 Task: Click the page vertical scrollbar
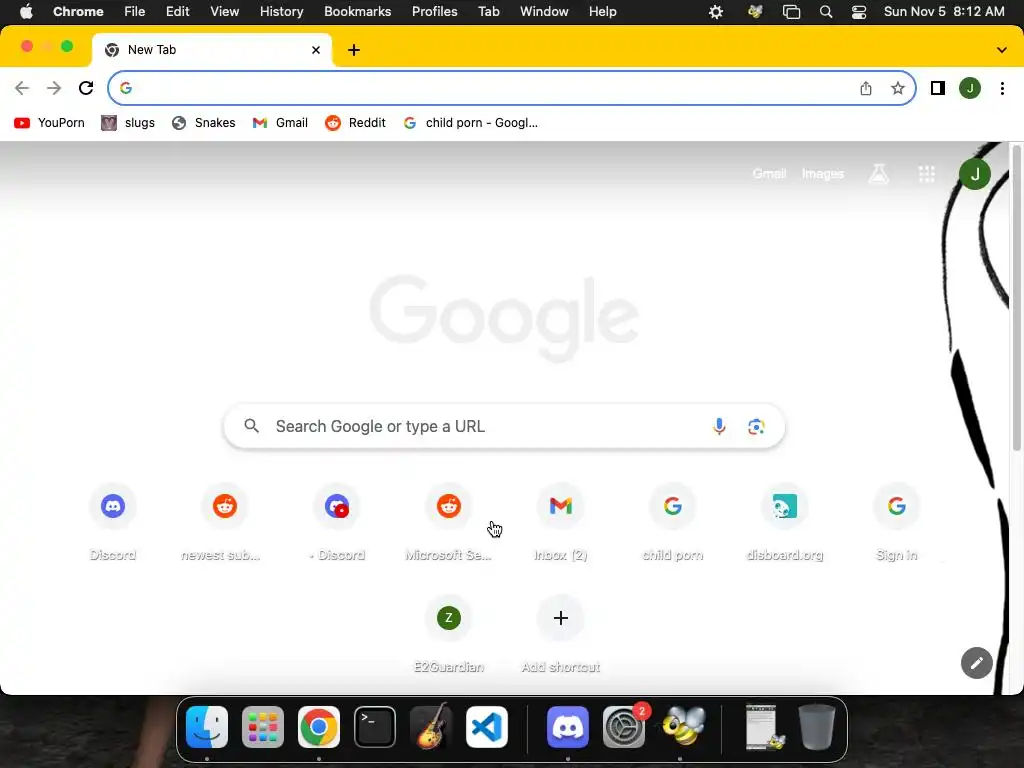tap(1016, 297)
